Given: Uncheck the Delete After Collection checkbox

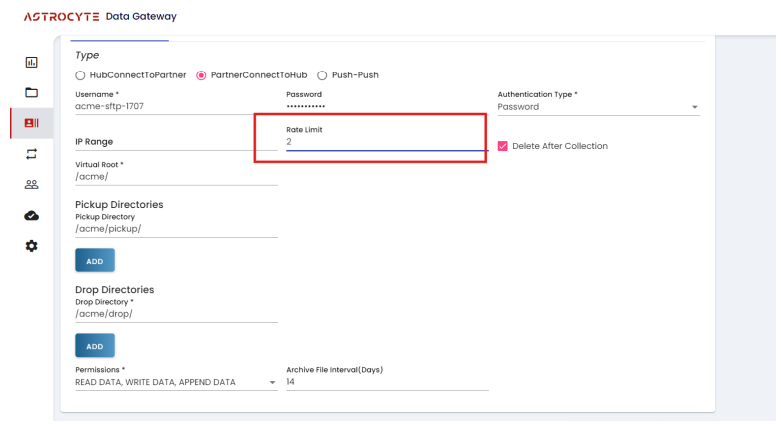Looking at the screenshot, I should 503,146.
